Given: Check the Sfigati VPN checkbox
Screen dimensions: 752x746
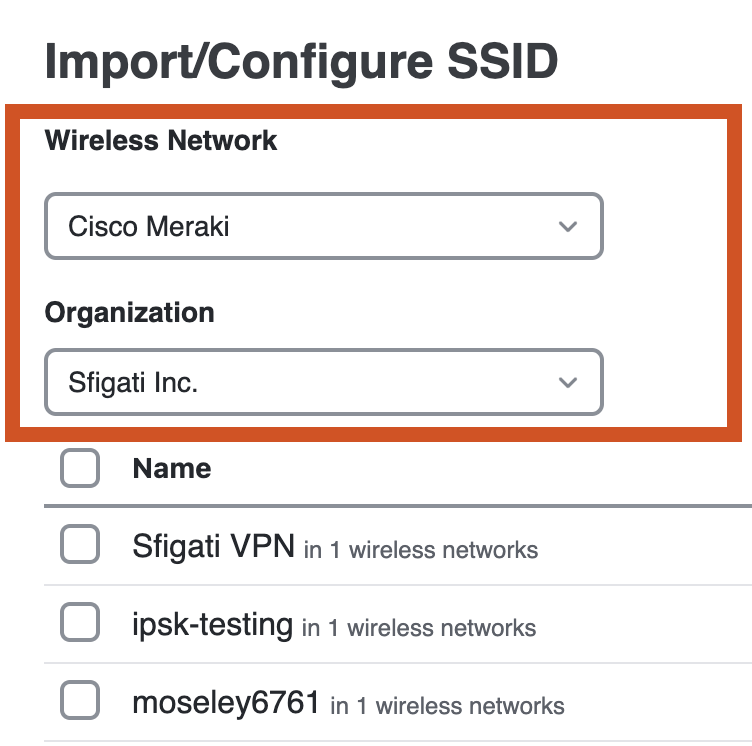Looking at the screenshot, I should (80, 546).
